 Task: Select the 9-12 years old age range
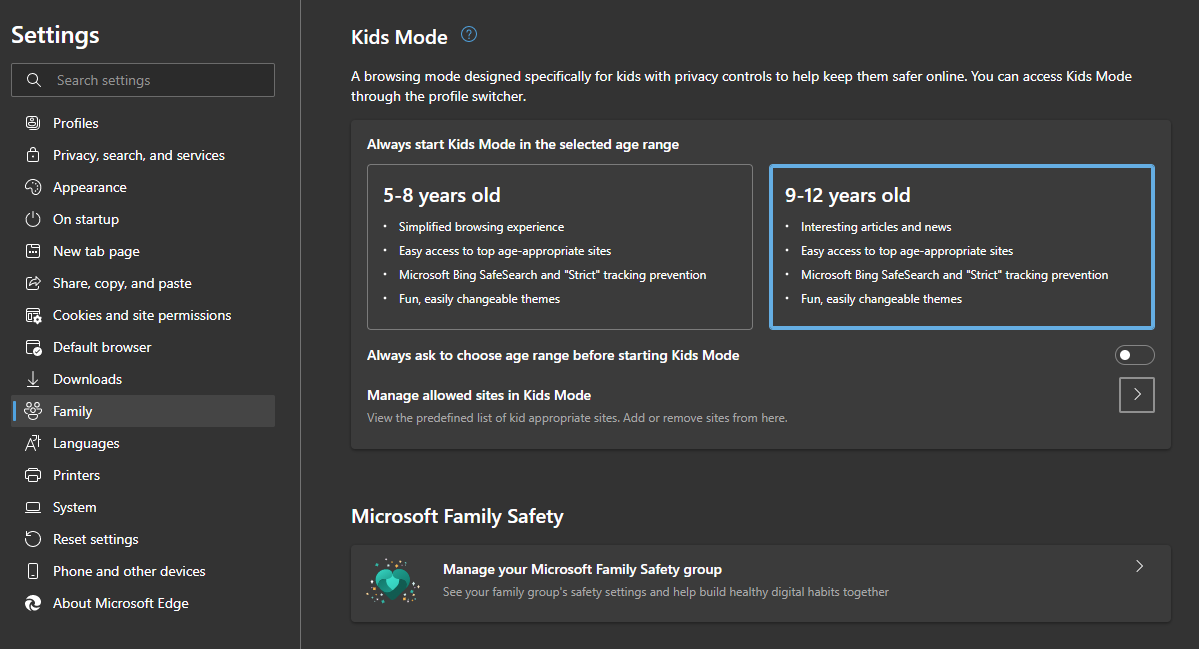960,246
